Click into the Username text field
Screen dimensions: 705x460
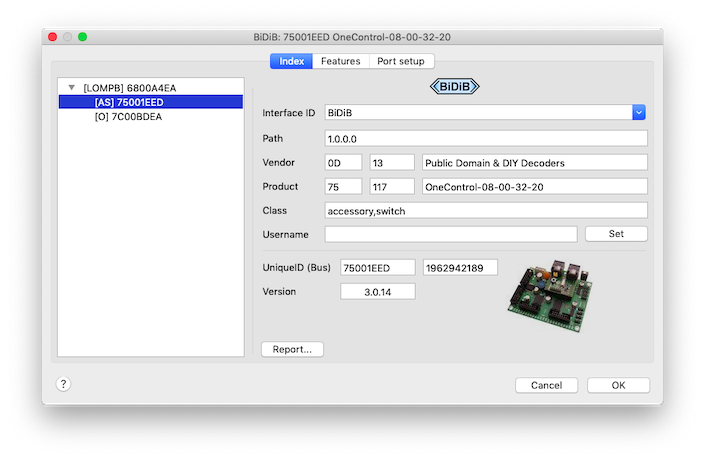point(450,234)
